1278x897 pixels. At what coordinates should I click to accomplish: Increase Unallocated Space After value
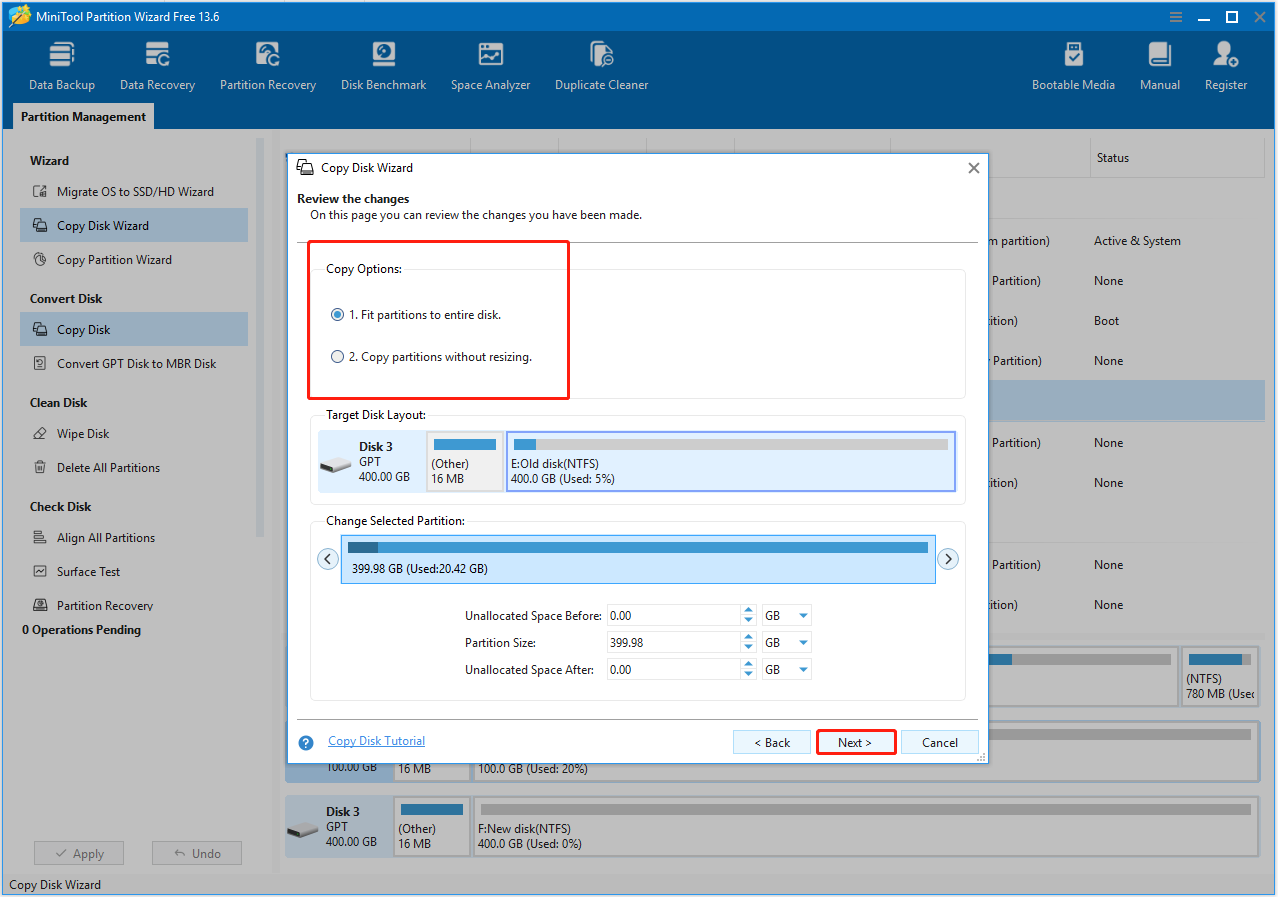point(749,664)
